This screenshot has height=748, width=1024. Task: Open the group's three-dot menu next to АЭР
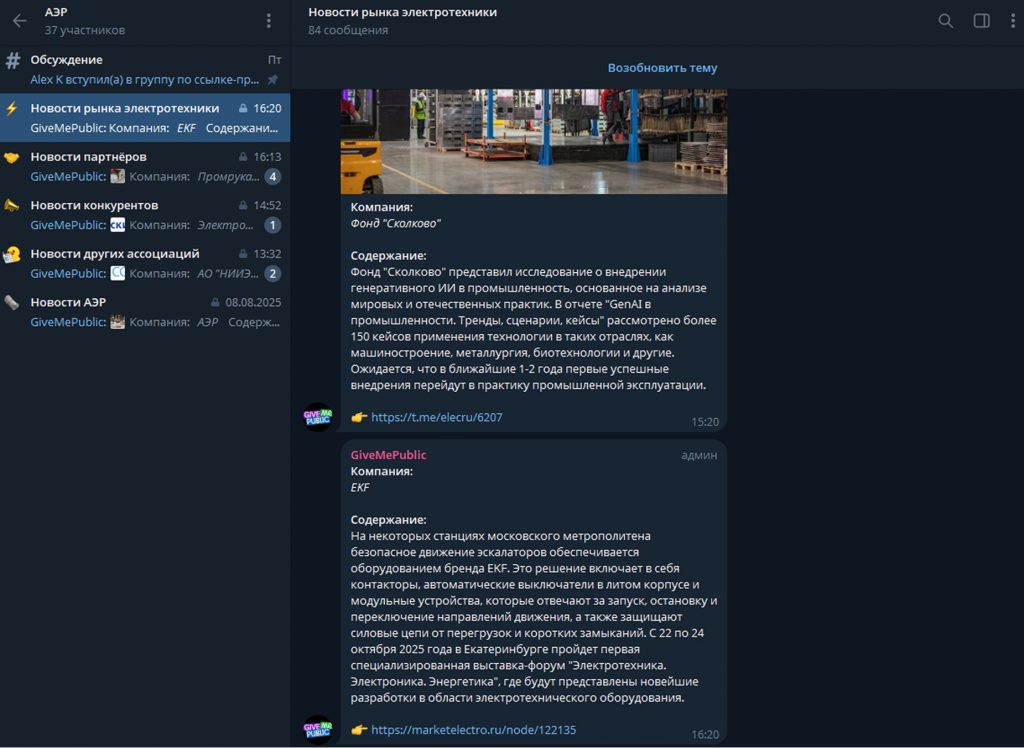pos(268,21)
